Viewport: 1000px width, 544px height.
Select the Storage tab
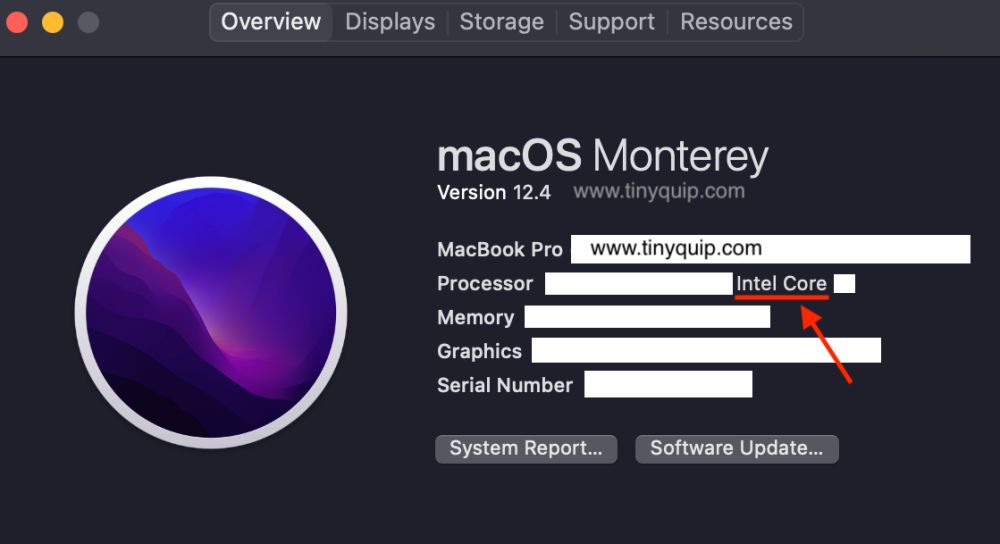(501, 22)
